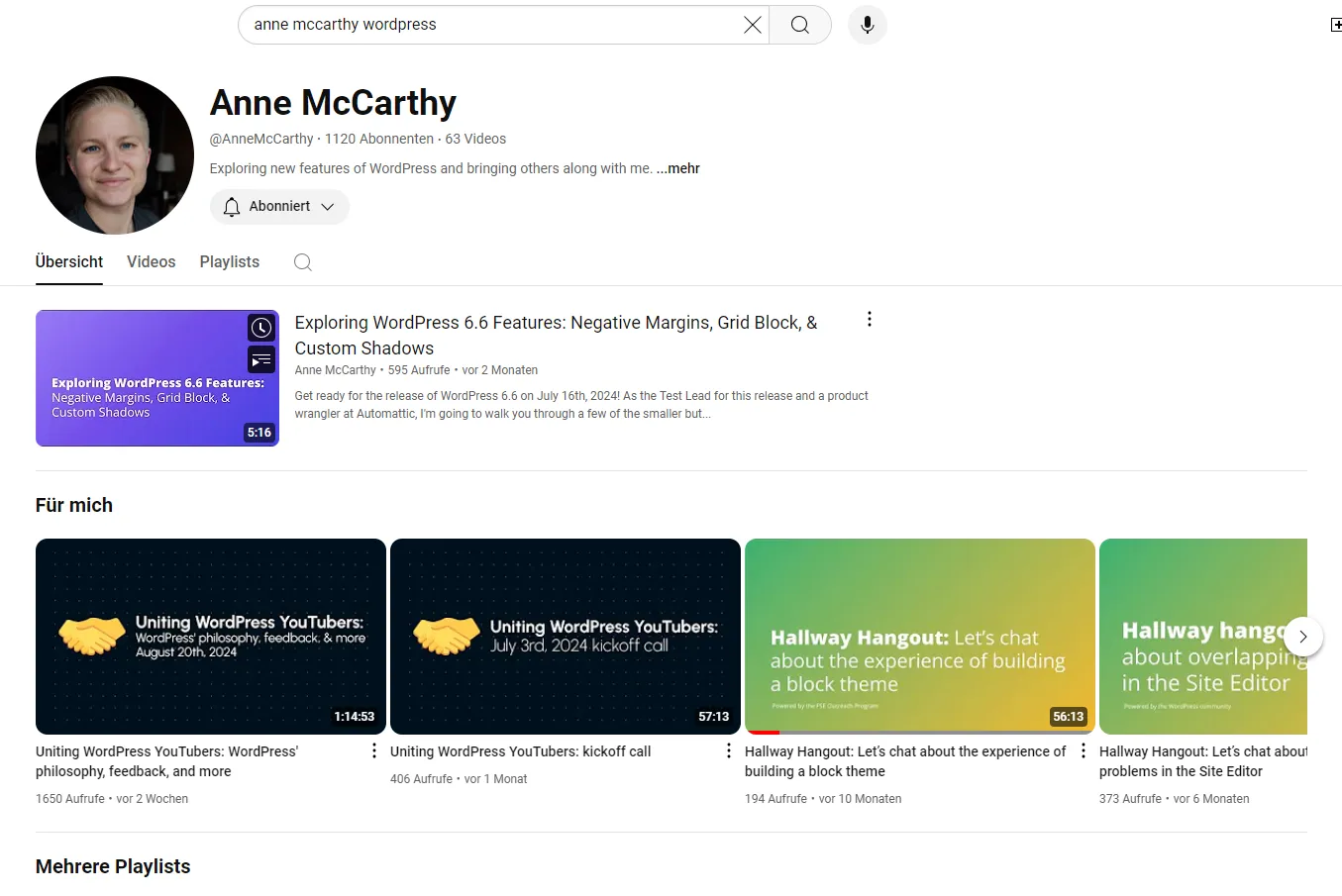Click the 1650 Aufrufe view count
Screen dimensions: 1342x896
point(70,799)
